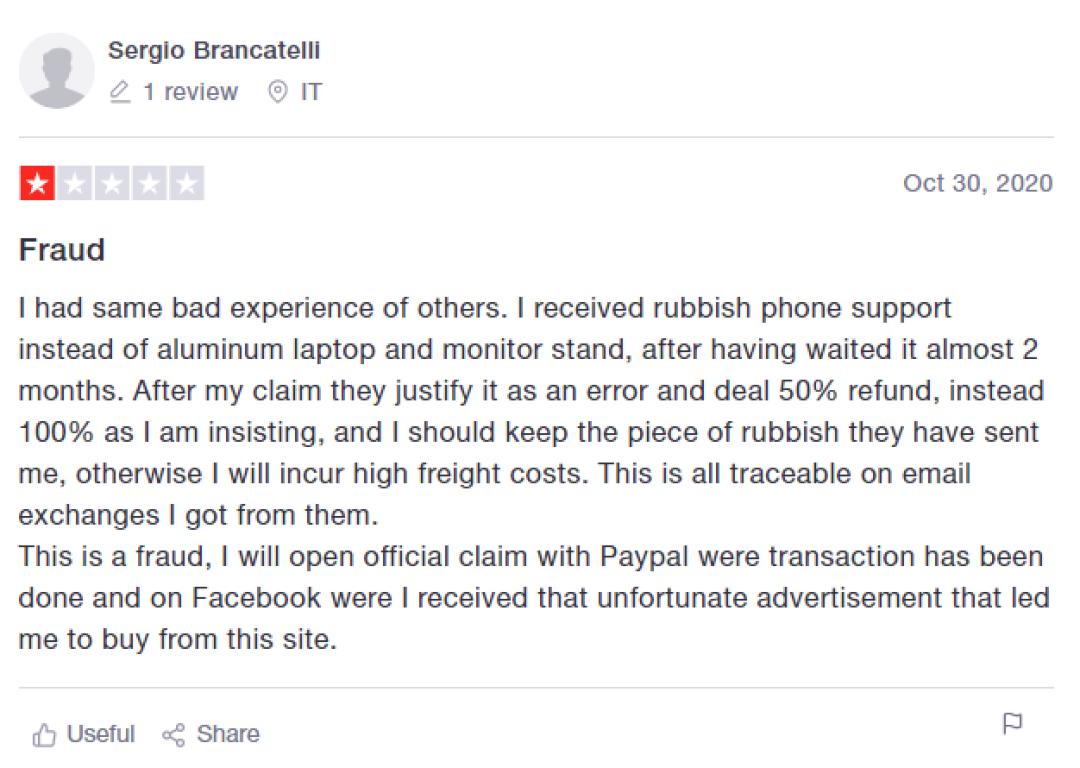Click the first red rating star
The width and height of the screenshot is (1080, 768).
pos(37,184)
